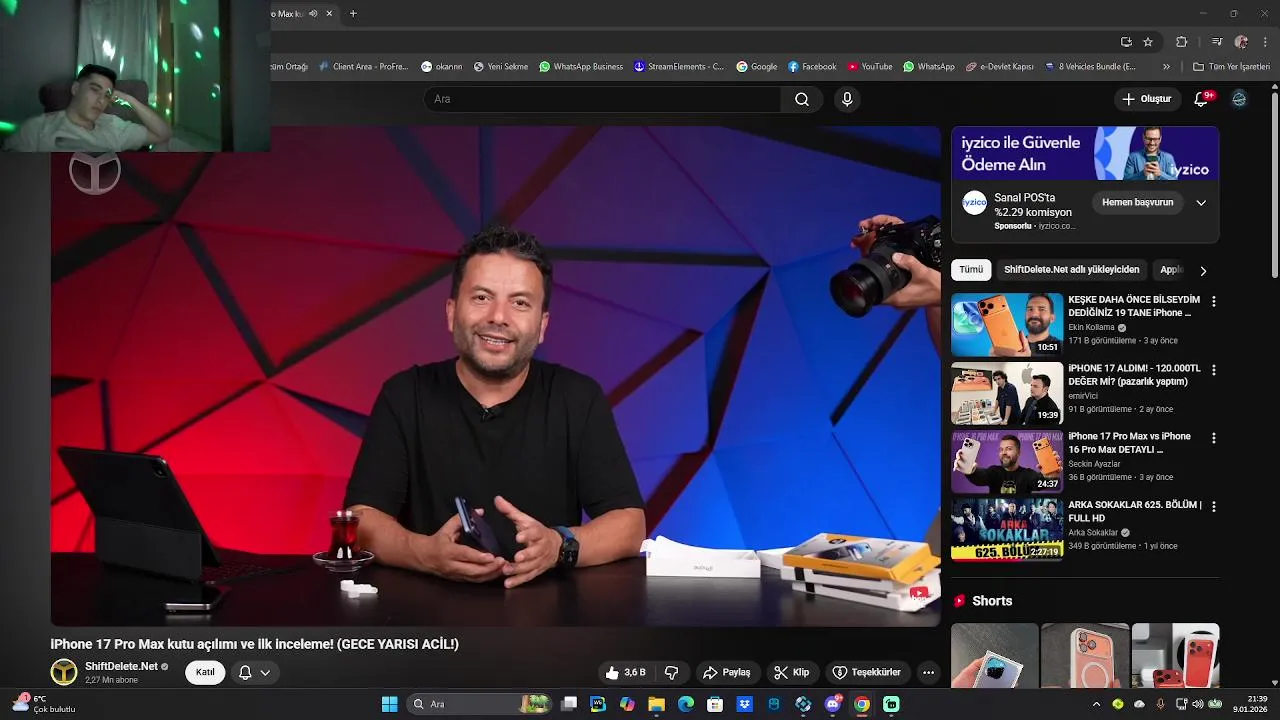
Task: Click the Teşekkürler button
Action: pos(868,672)
